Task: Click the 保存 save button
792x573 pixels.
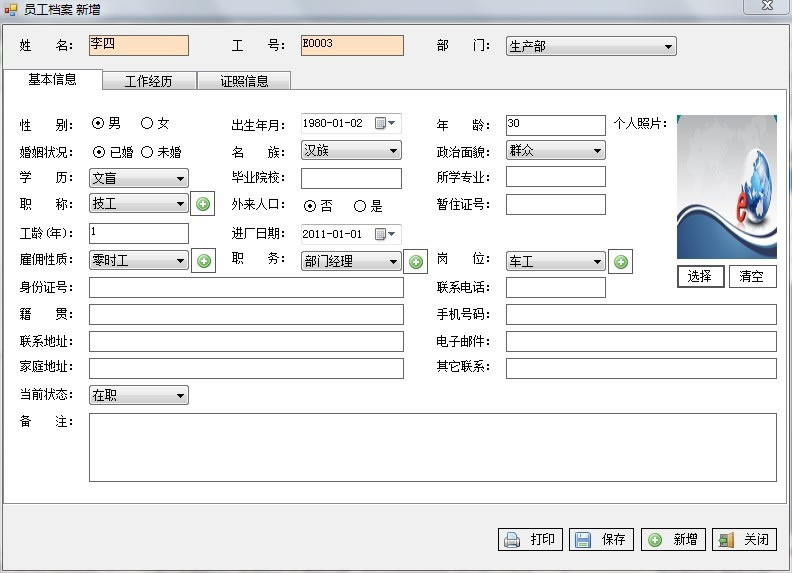Action: click(602, 540)
